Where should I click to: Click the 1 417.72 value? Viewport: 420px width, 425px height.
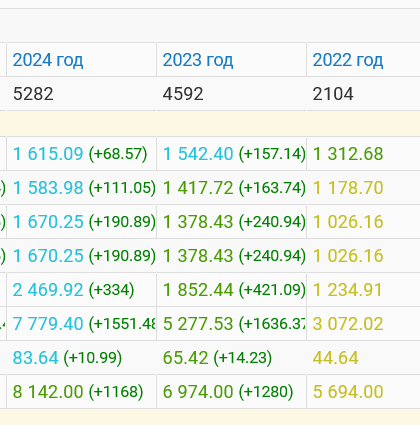(198, 188)
